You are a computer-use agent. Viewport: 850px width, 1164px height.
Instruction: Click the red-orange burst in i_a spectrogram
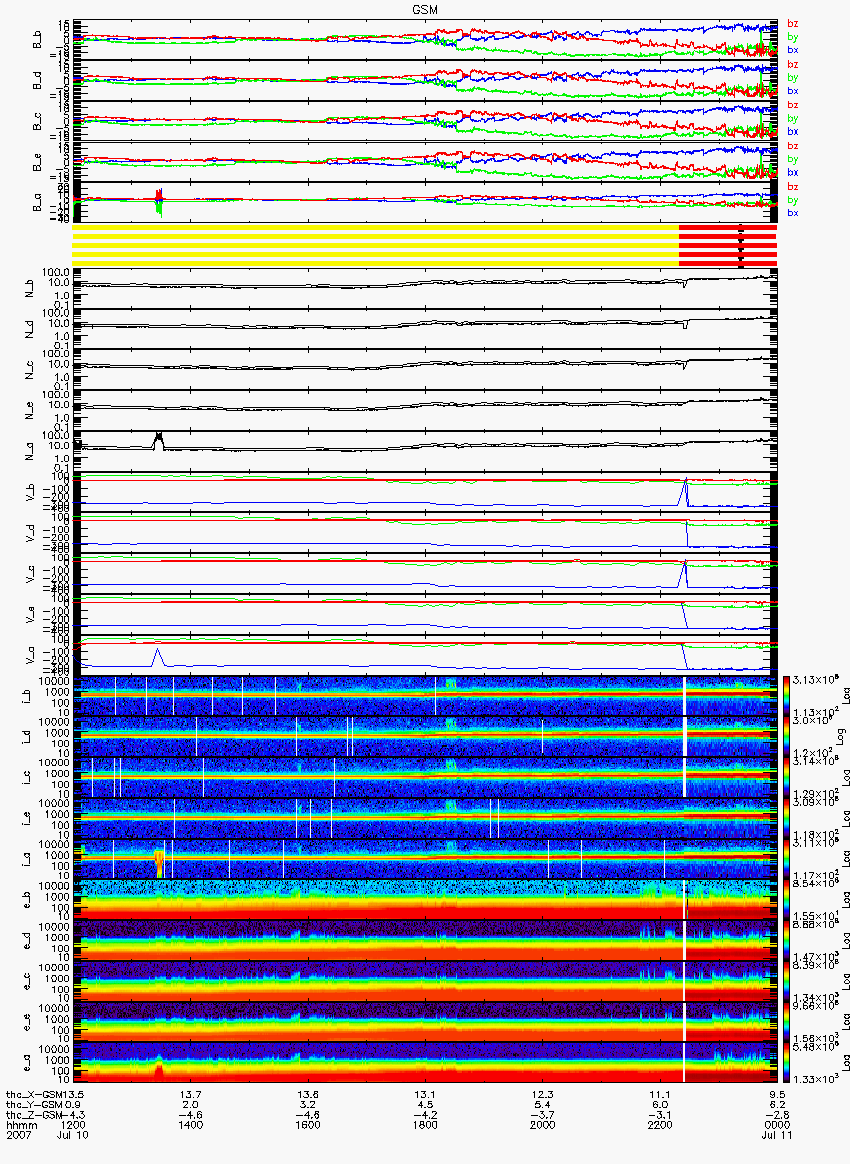159,863
